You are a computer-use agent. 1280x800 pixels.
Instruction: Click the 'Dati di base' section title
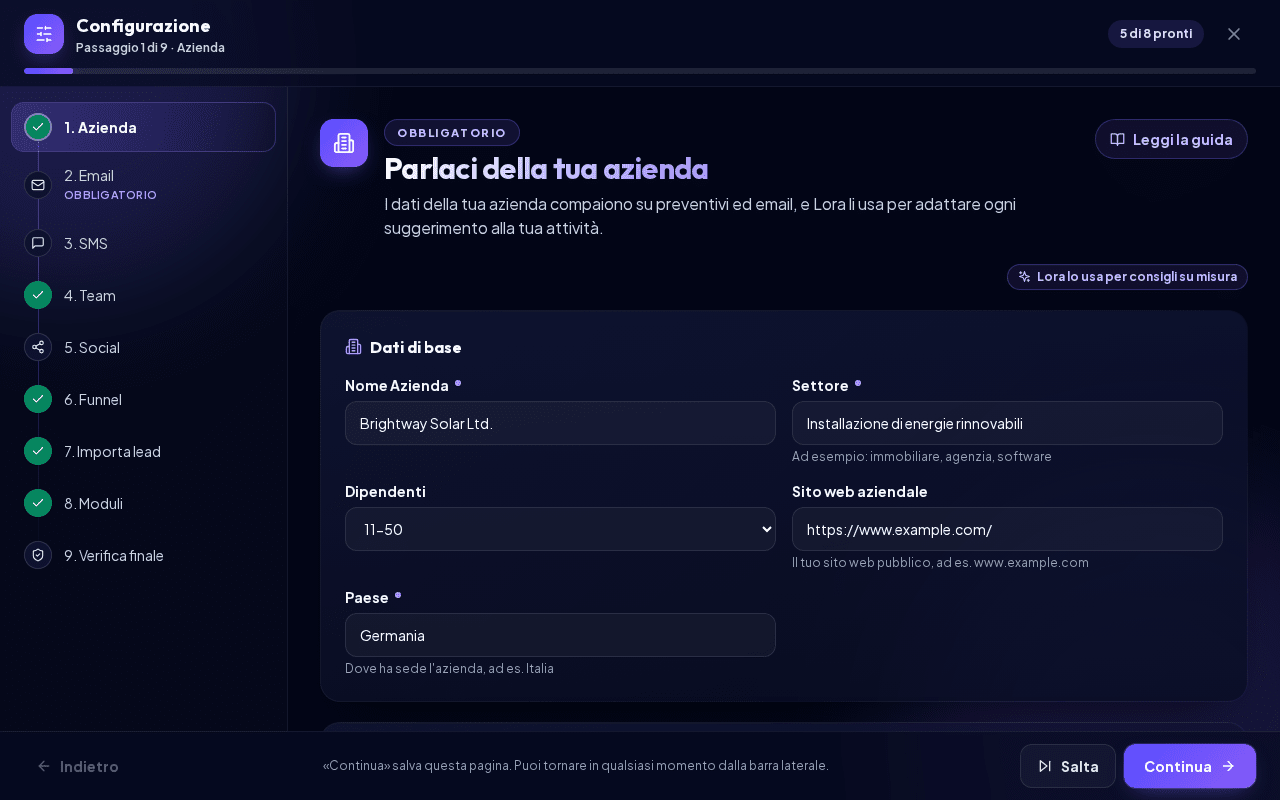pyautogui.click(x=416, y=347)
